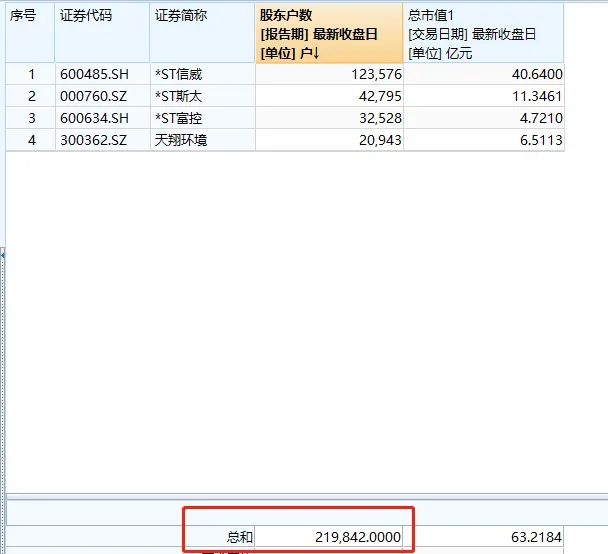Click the 总市值1 column header

pos(483,33)
